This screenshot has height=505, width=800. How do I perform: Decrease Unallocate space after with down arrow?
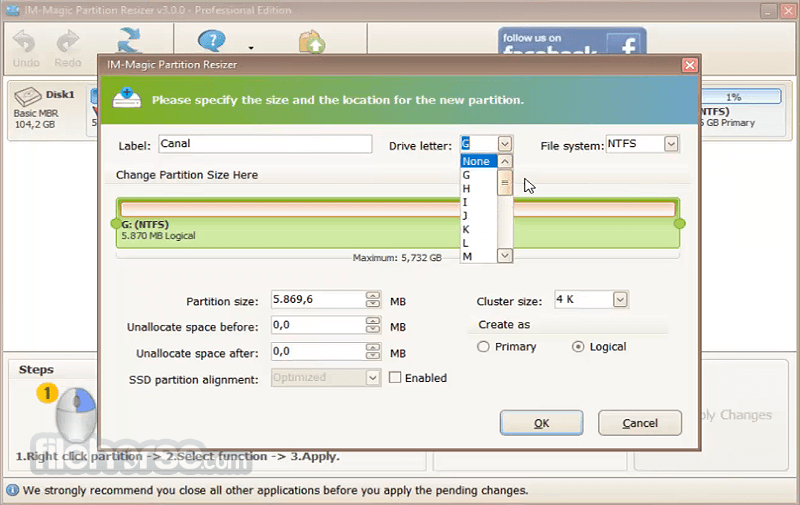(373, 356)
